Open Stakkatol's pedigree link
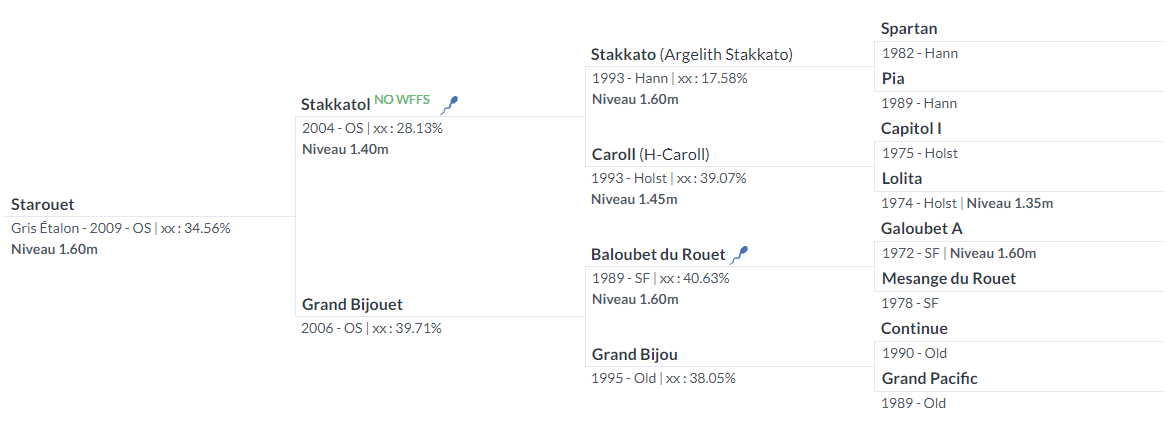This screenshot has height=426, width=1175. [336, 104]
